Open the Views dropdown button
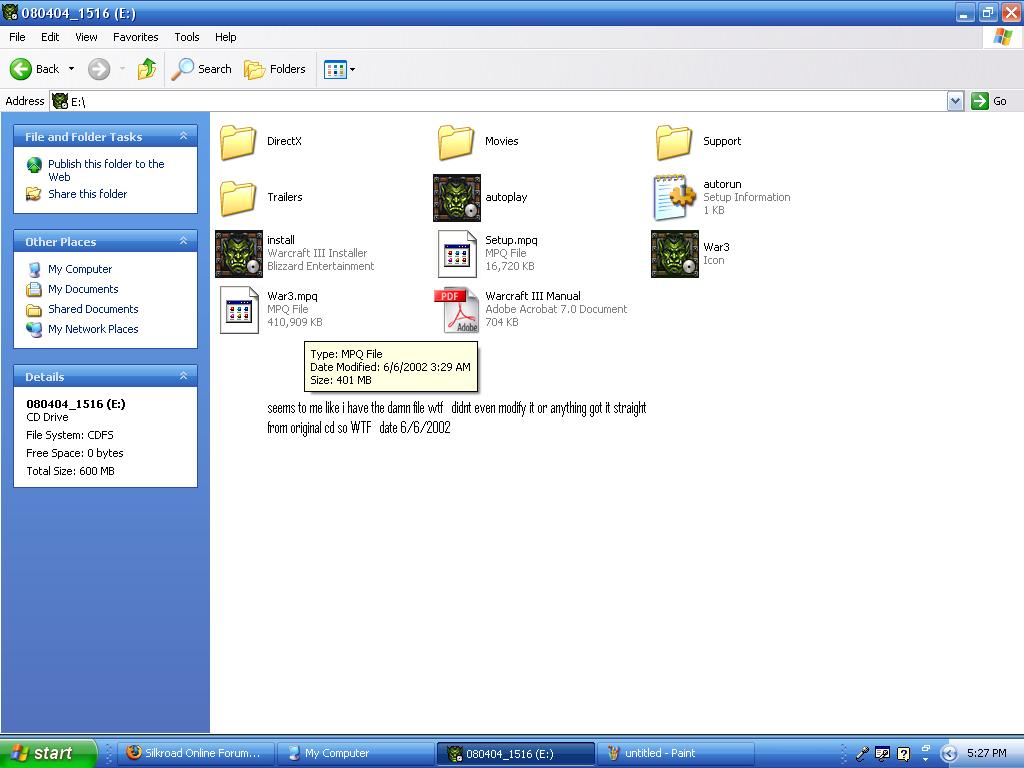The height and width of the screenshot is (768, 1024). 340,69
